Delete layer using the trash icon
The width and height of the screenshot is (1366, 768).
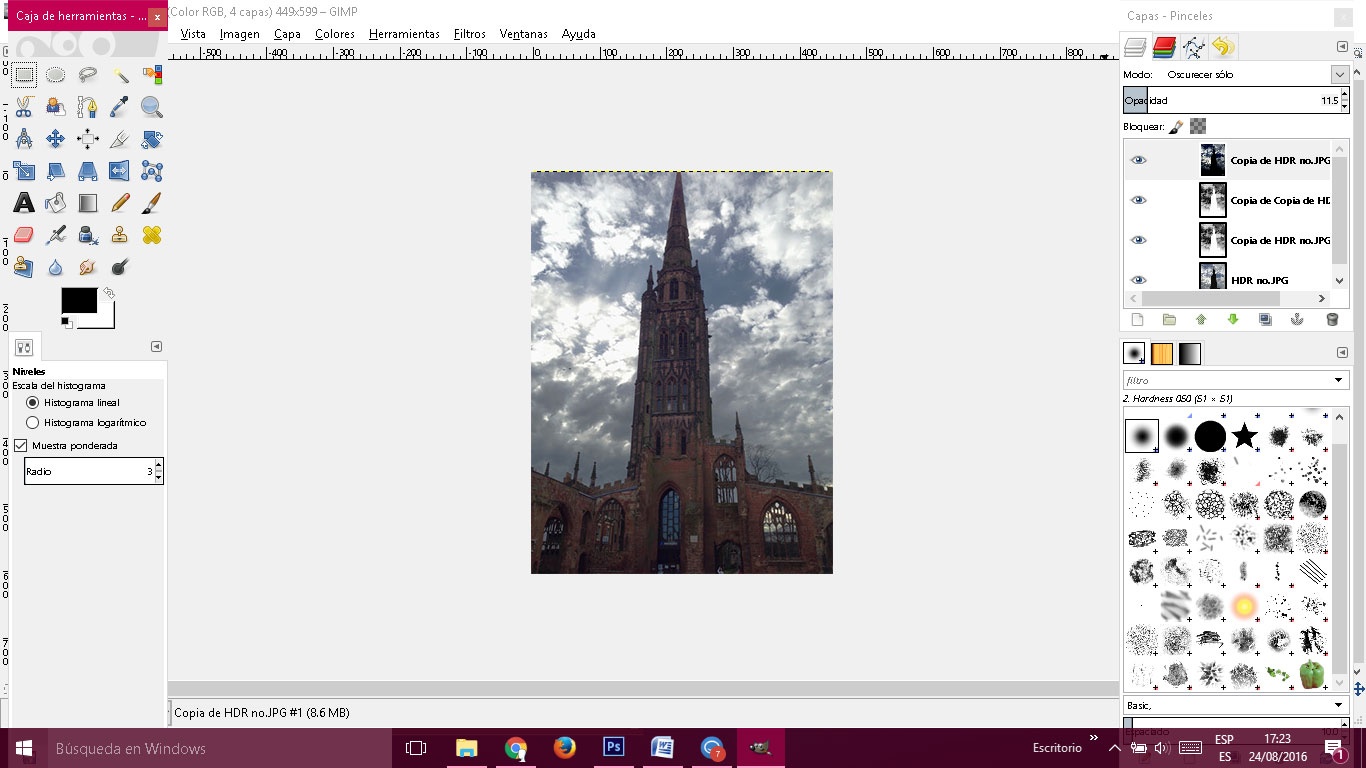pos(1331,320)
